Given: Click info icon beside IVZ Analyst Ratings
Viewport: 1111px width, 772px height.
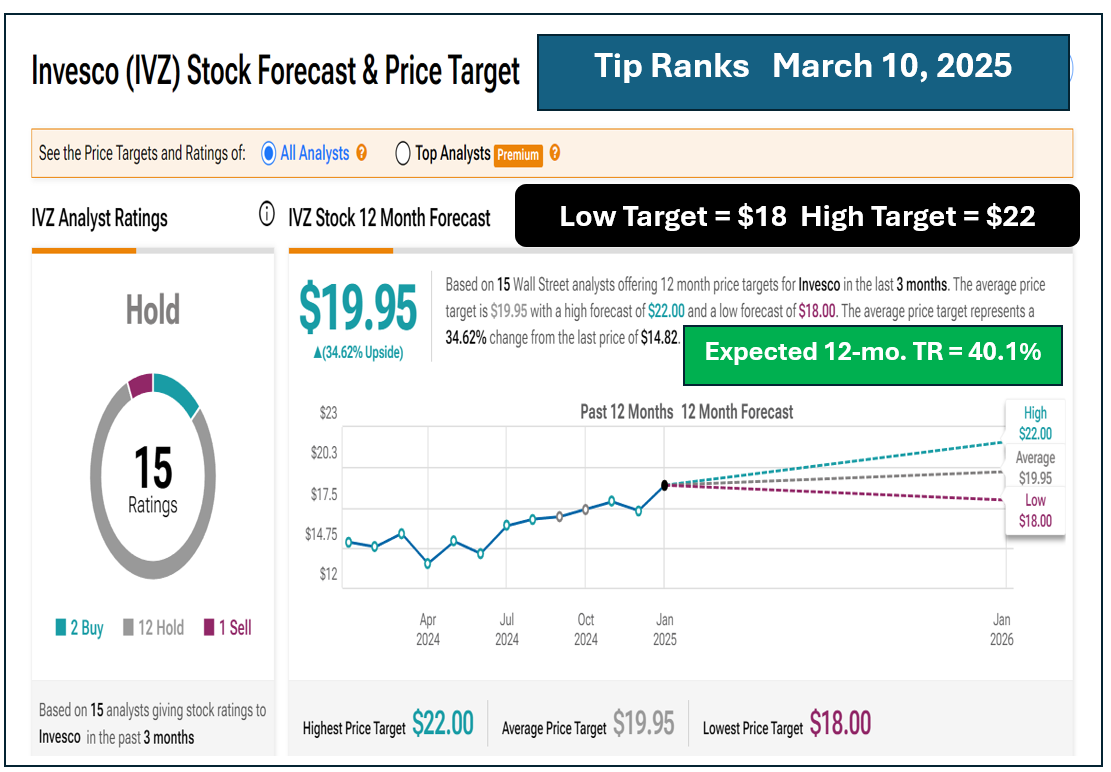Looking at the screenshot, I should click(x=267, y=214).
